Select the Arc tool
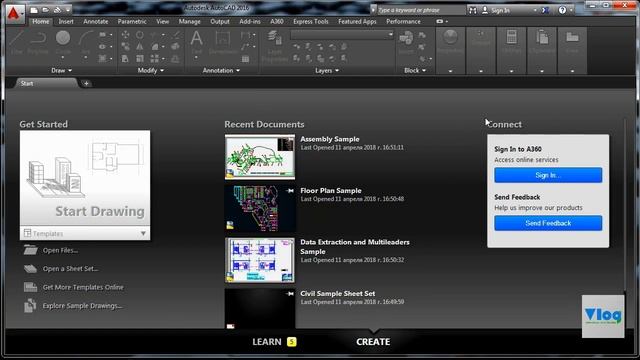This screenshot has height=360, width=640. 85,42
